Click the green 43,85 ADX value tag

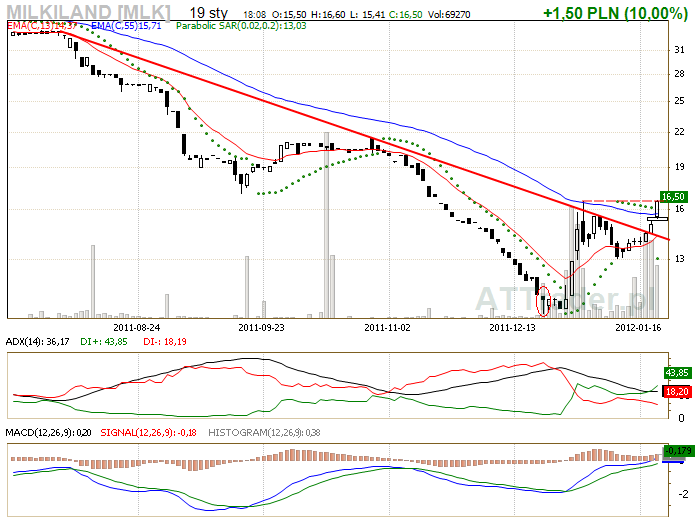click(x=677, y=373)
